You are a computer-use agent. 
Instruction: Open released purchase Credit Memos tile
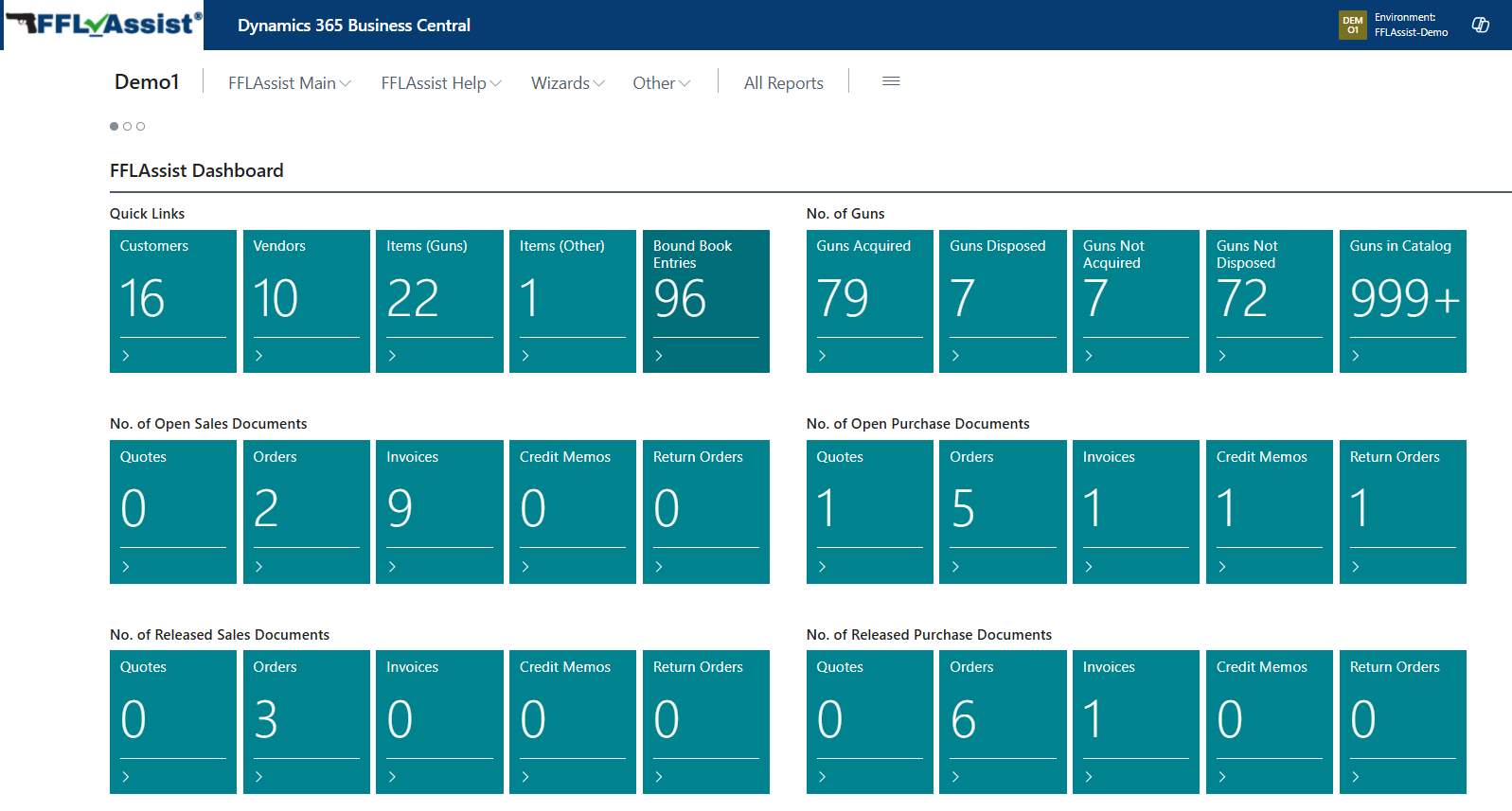point(1270,722)
